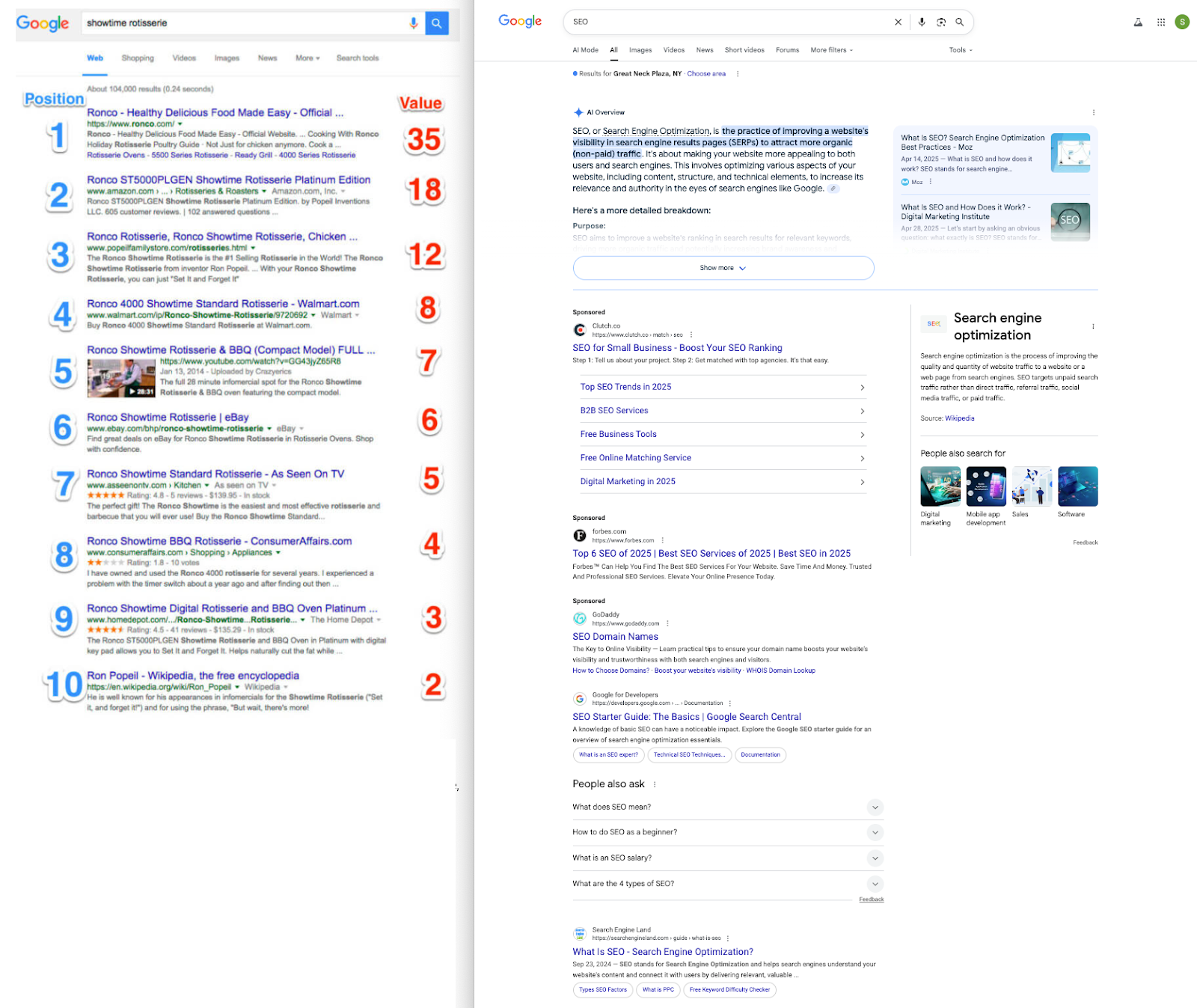Open 'SEO for Small Business - Boost Your SEO Ranking'

677,348
